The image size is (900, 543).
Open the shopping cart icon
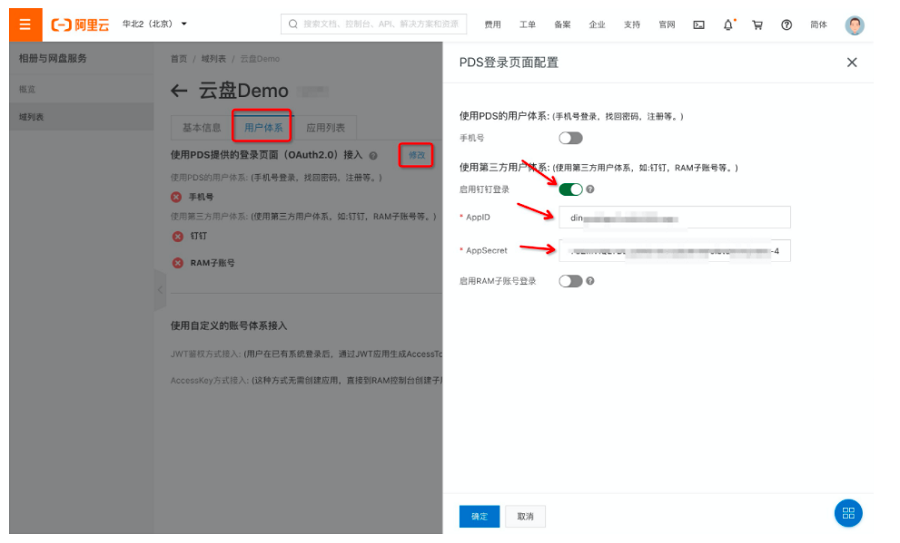coord(757,25)
